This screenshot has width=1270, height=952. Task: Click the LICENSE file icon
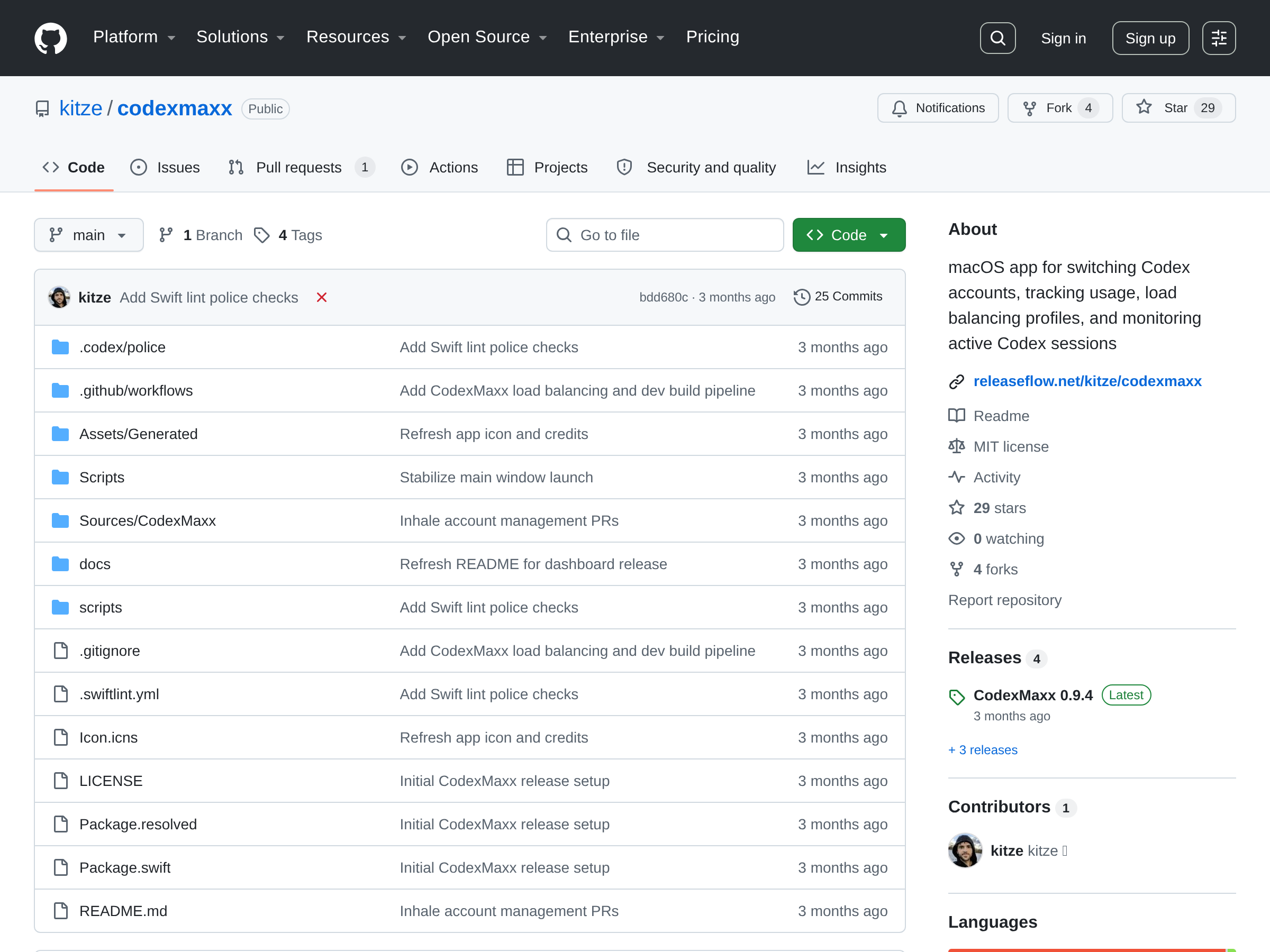coord(60,781)
